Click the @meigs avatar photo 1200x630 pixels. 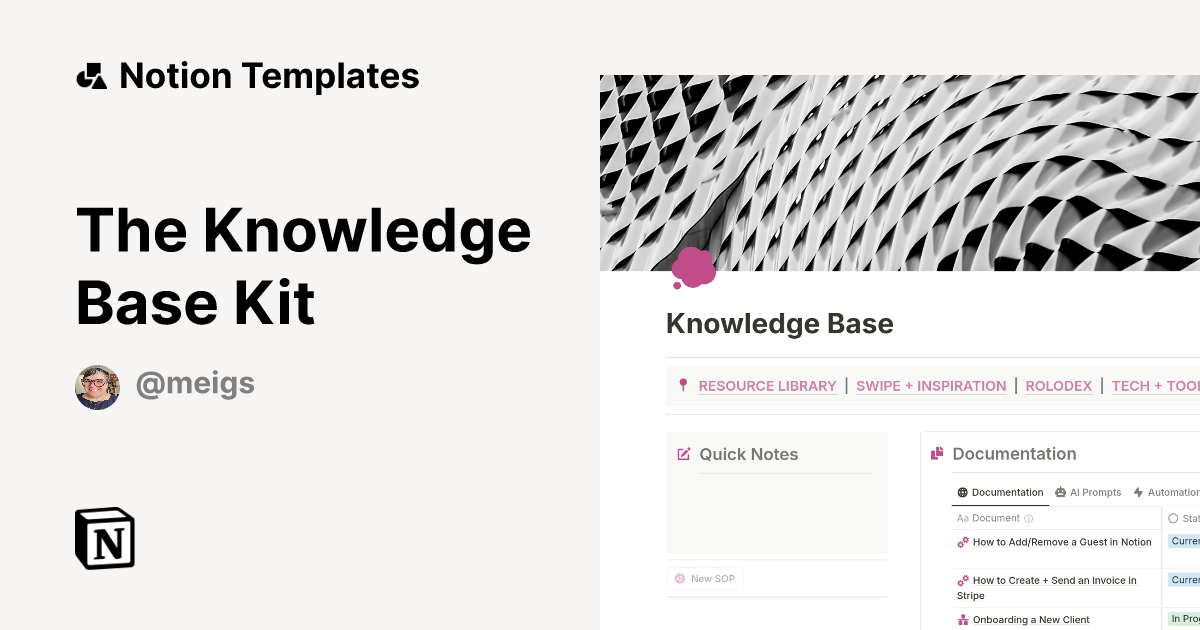[97, 386]
